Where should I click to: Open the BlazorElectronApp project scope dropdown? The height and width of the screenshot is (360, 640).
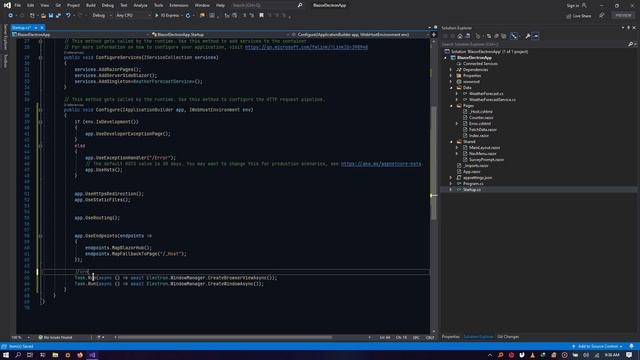80,35
